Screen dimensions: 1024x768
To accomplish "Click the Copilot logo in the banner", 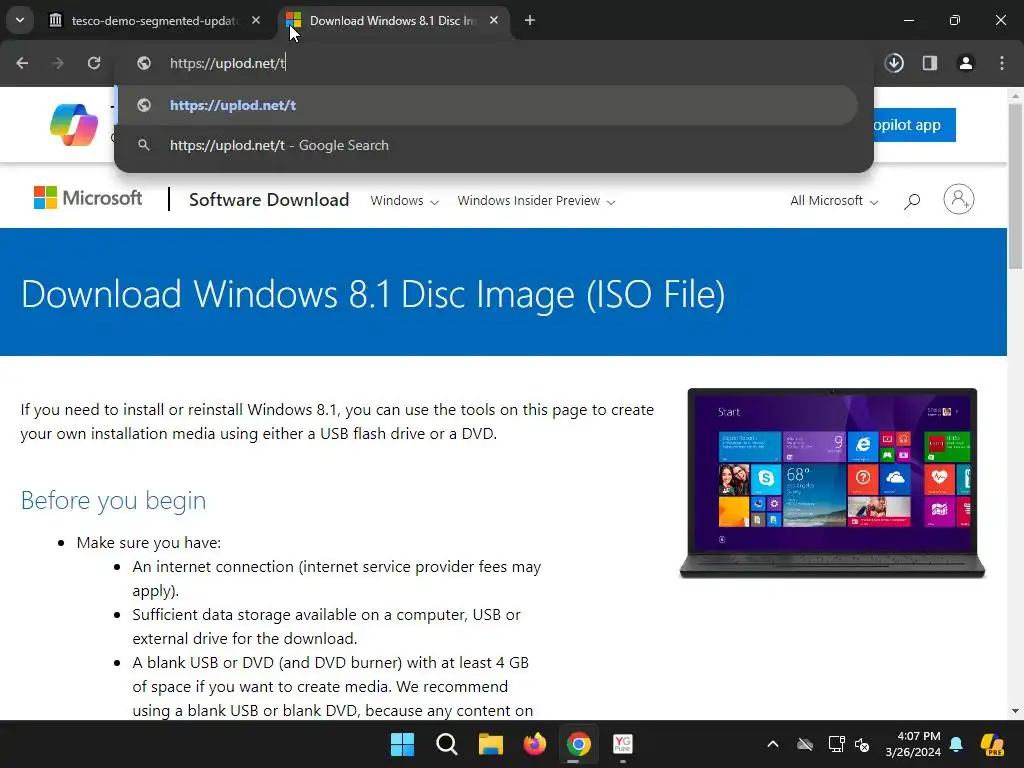I will 74,125.
